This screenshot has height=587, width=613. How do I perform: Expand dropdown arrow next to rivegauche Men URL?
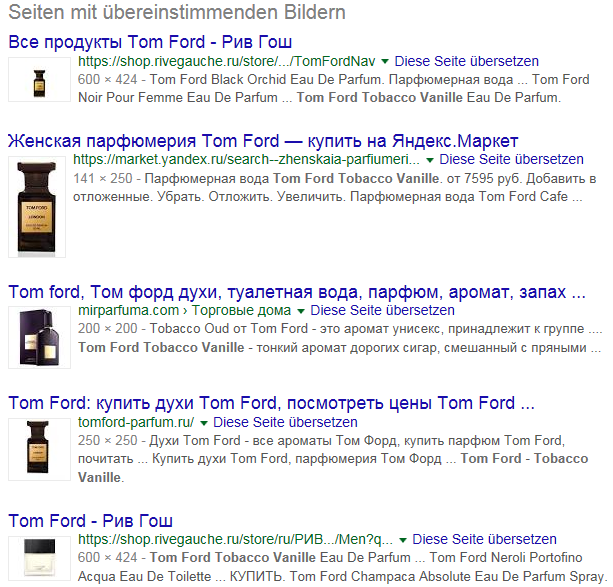coord(403,540)
